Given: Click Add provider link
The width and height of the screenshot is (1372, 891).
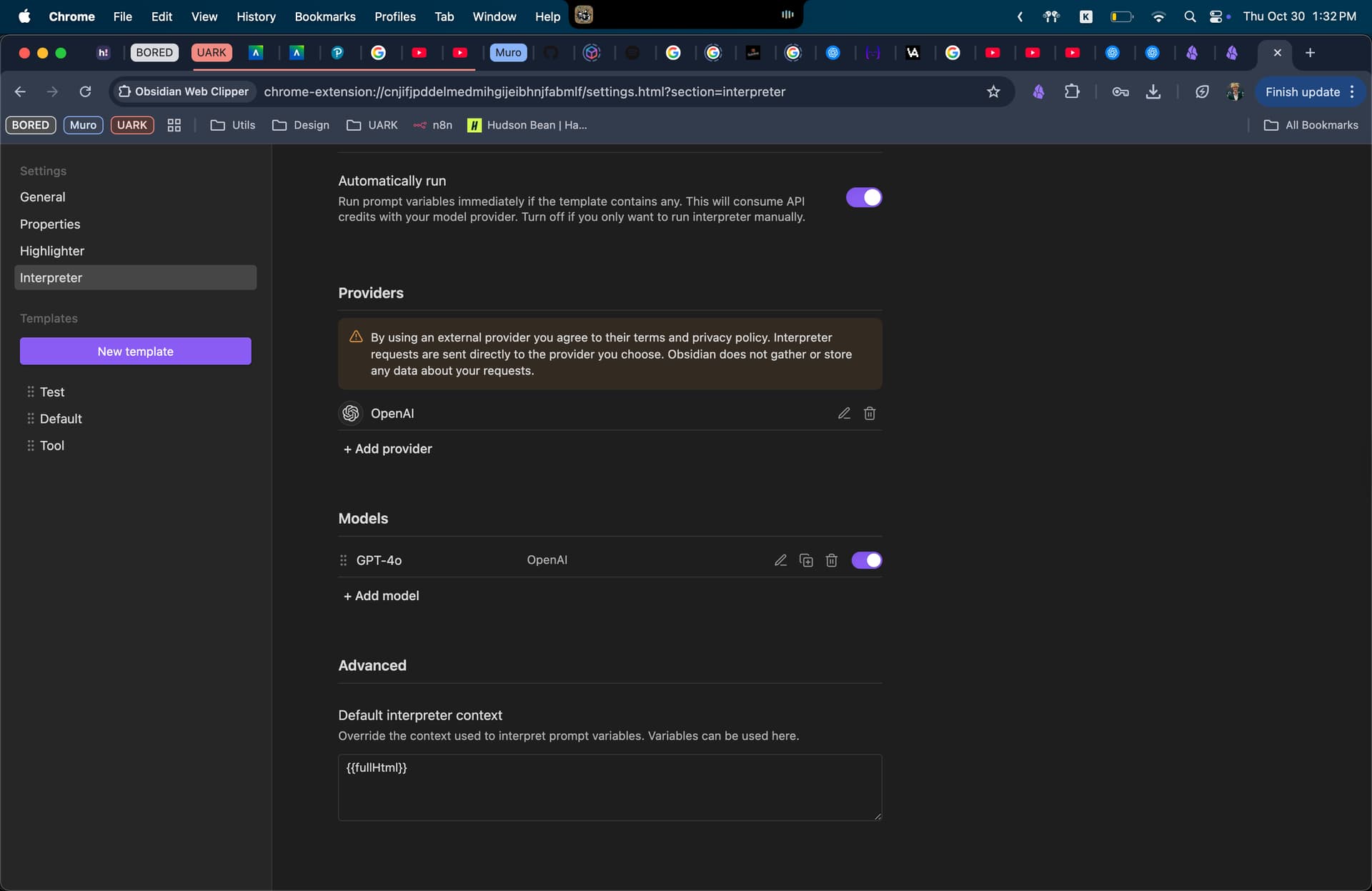Looking at the screenshot, I should (x=388, y=449).
